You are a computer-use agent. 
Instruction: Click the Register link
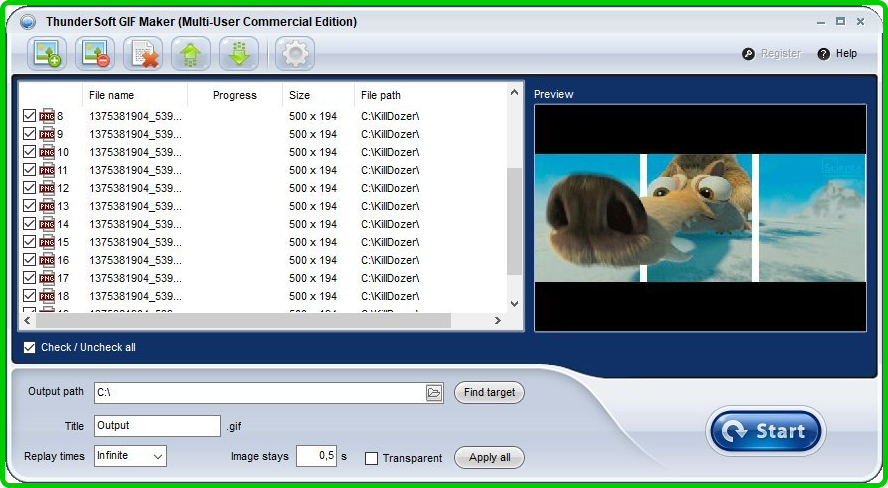tap(781, 53)
